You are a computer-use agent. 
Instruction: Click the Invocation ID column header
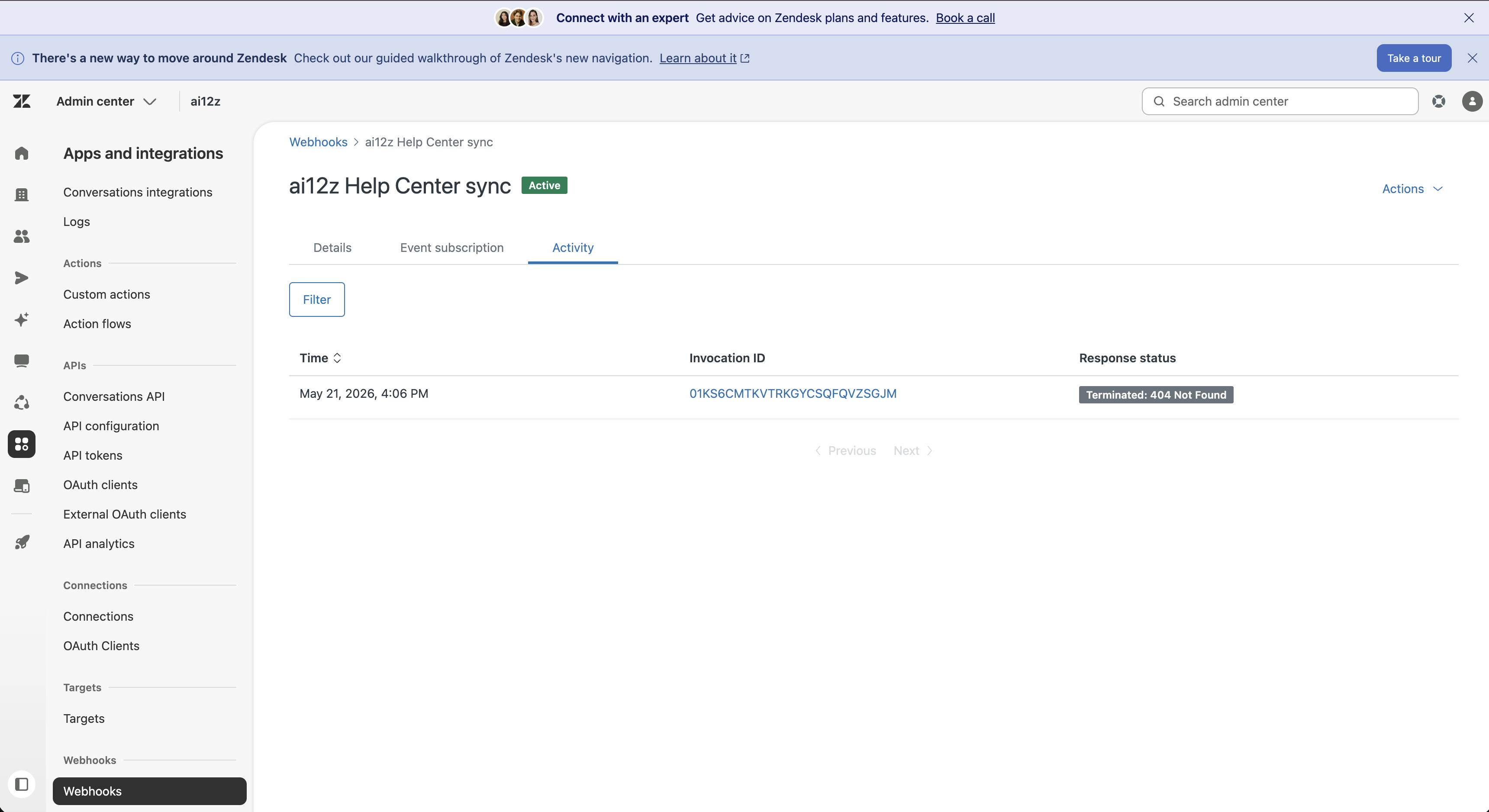(x=727, y=358)
